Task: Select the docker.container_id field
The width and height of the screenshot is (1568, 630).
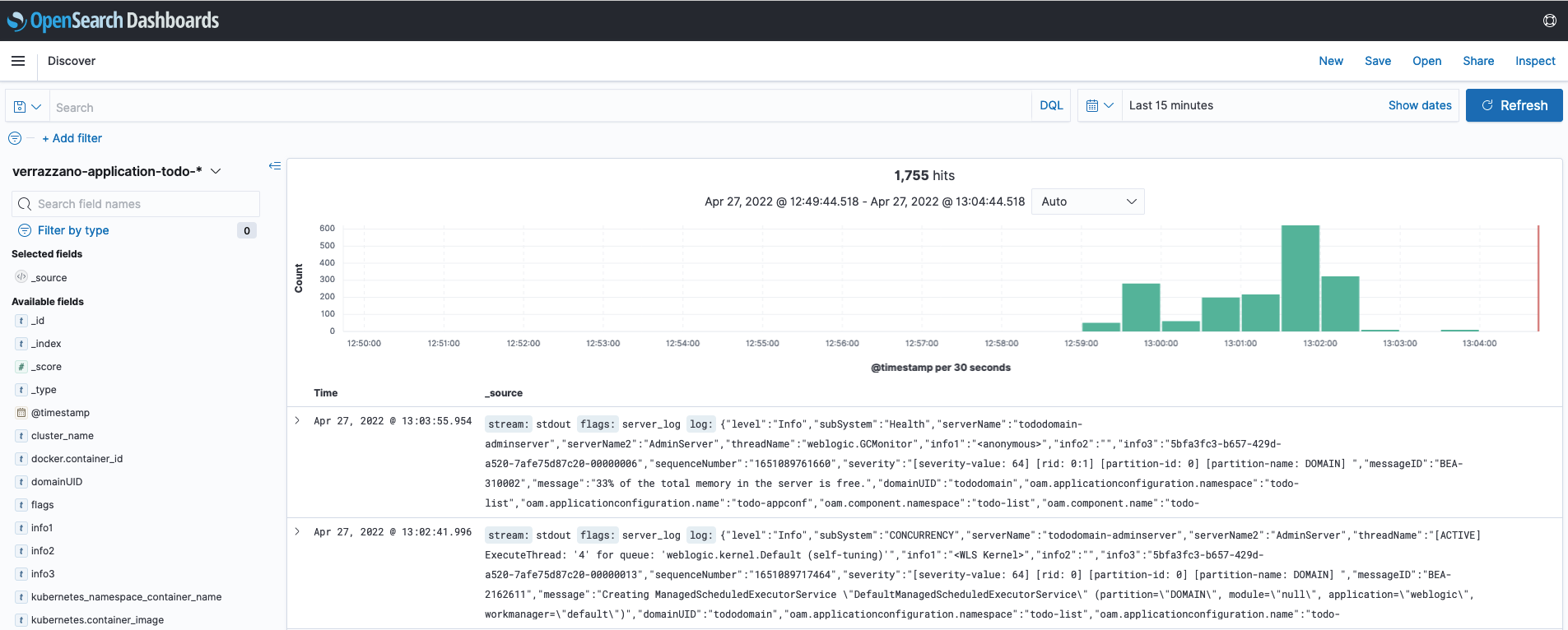Action: [77, 459]
